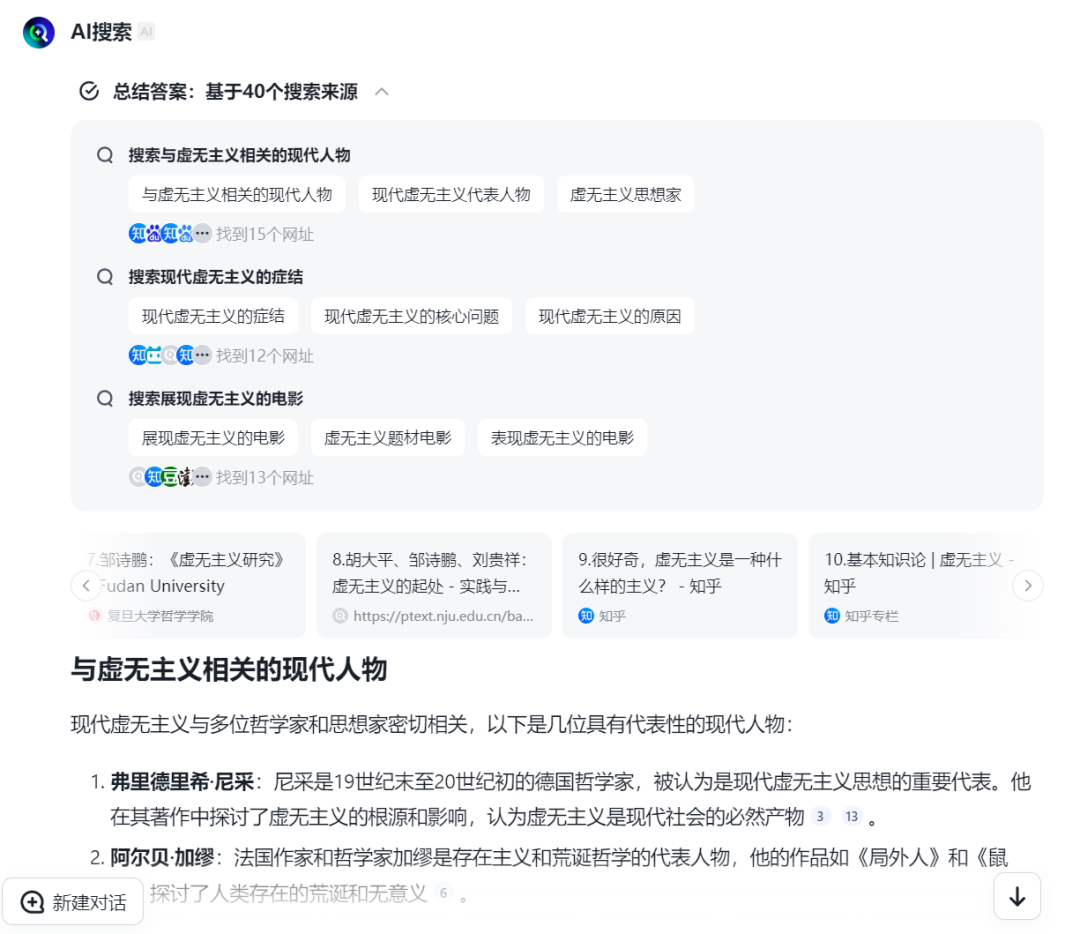
Task: Click the AI badge beside AI搜索 title
Action: (x=146, y=32)
